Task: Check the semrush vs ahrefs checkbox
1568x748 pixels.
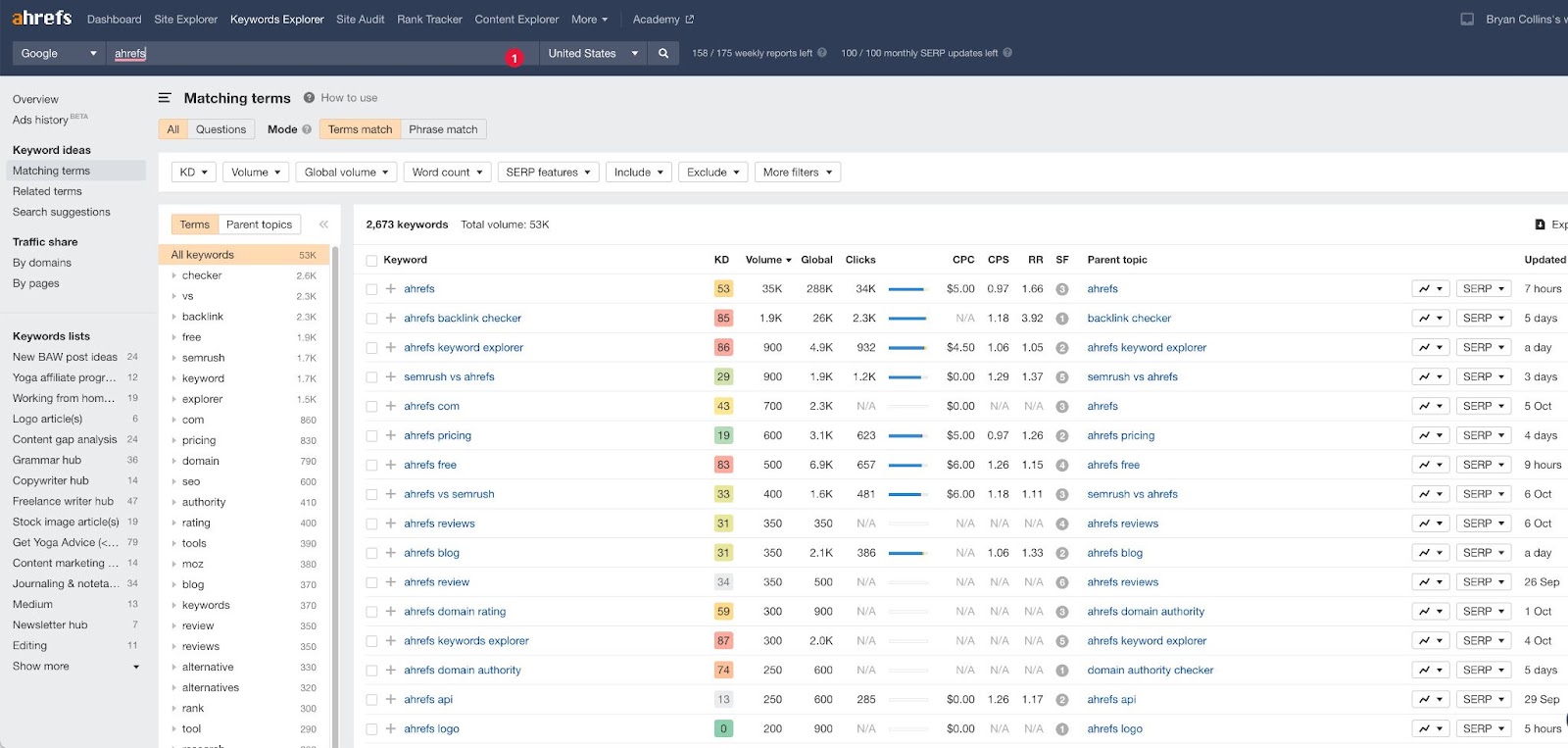Action: (x=371, y=377)
